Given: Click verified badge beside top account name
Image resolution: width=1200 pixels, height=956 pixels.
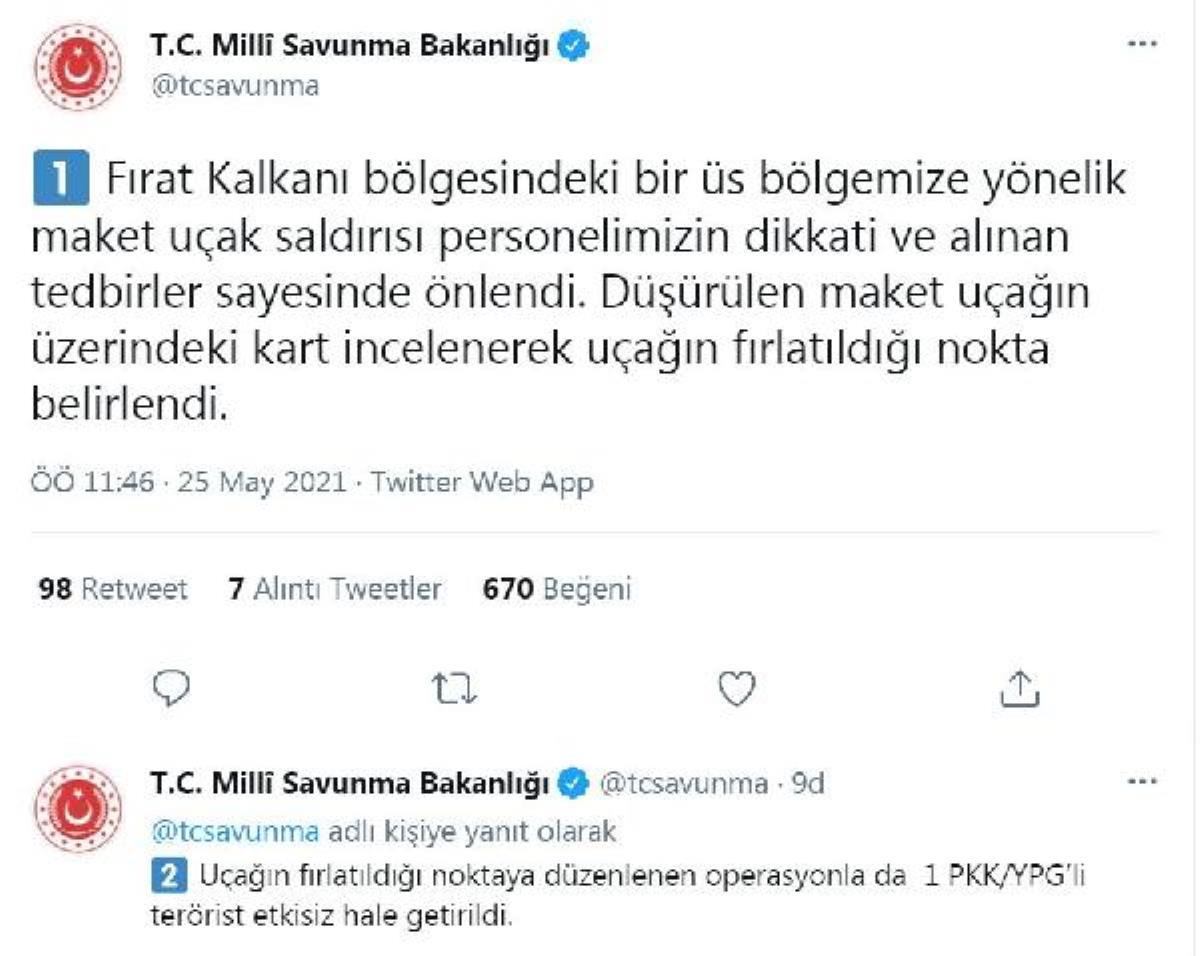Looking at the screenshot, I should pos(573,47).
